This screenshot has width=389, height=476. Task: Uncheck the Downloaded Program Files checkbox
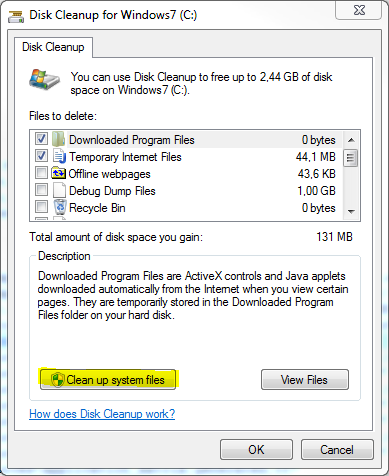click(x=41, y=139)
